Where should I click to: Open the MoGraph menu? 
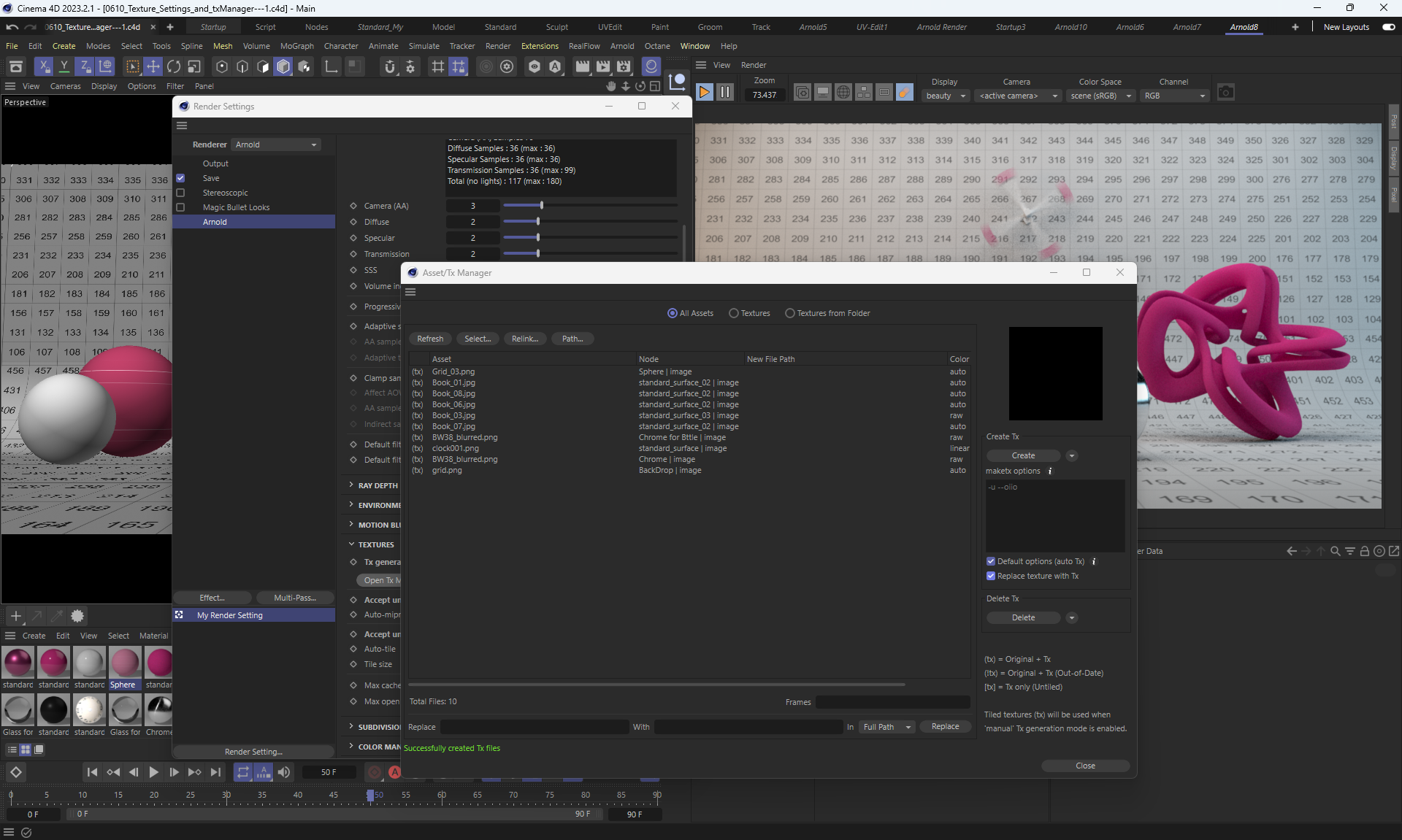(x=296, y=46)
